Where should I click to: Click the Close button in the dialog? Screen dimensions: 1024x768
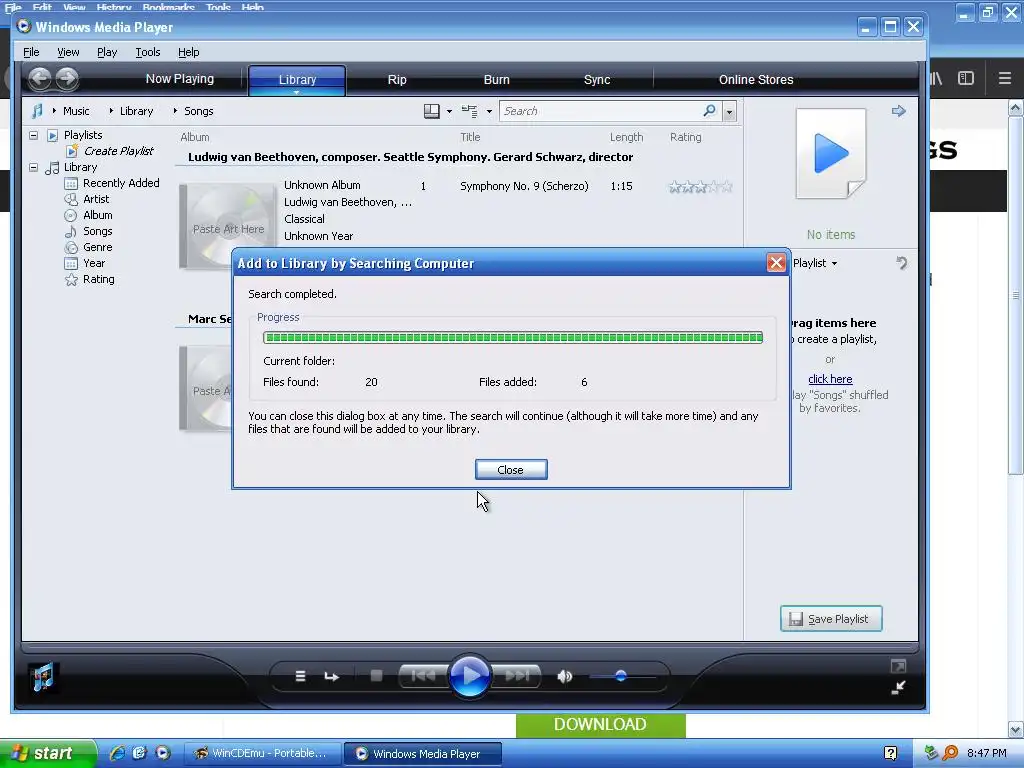click(x=511, y=470)
